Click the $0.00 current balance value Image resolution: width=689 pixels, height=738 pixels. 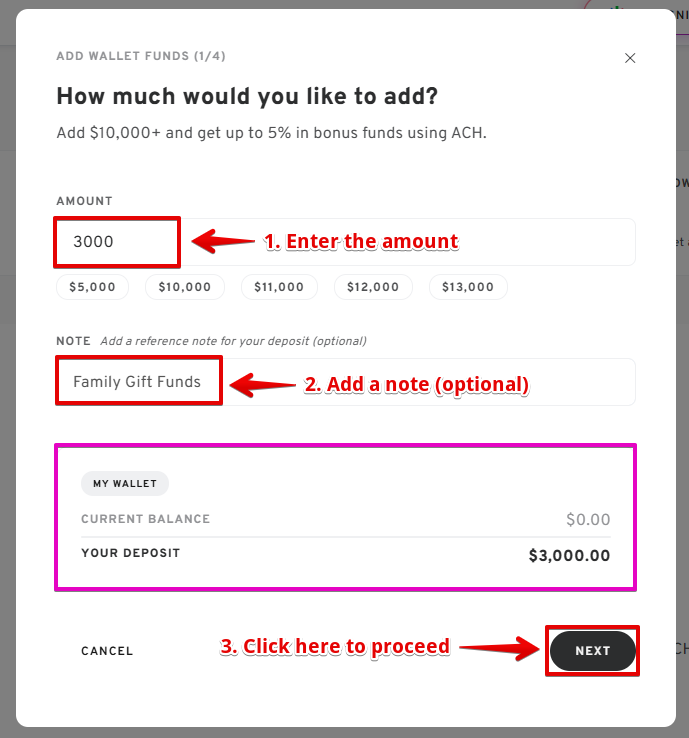click(x=588, y=520)
